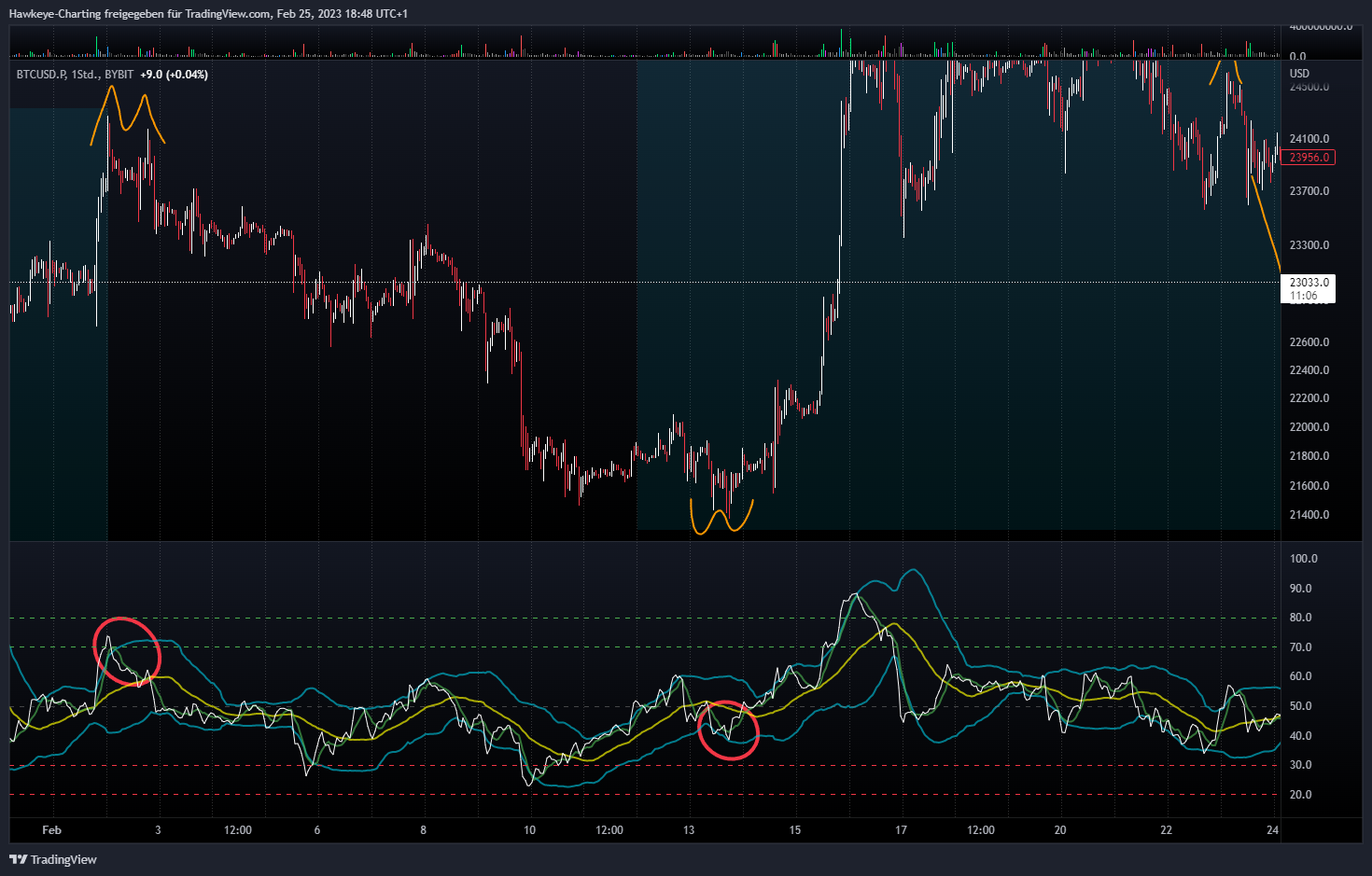The width and height of the screenshot is (1372, 876).
Task: Click the USD currency label
Action: click(x=1299, y=73)
